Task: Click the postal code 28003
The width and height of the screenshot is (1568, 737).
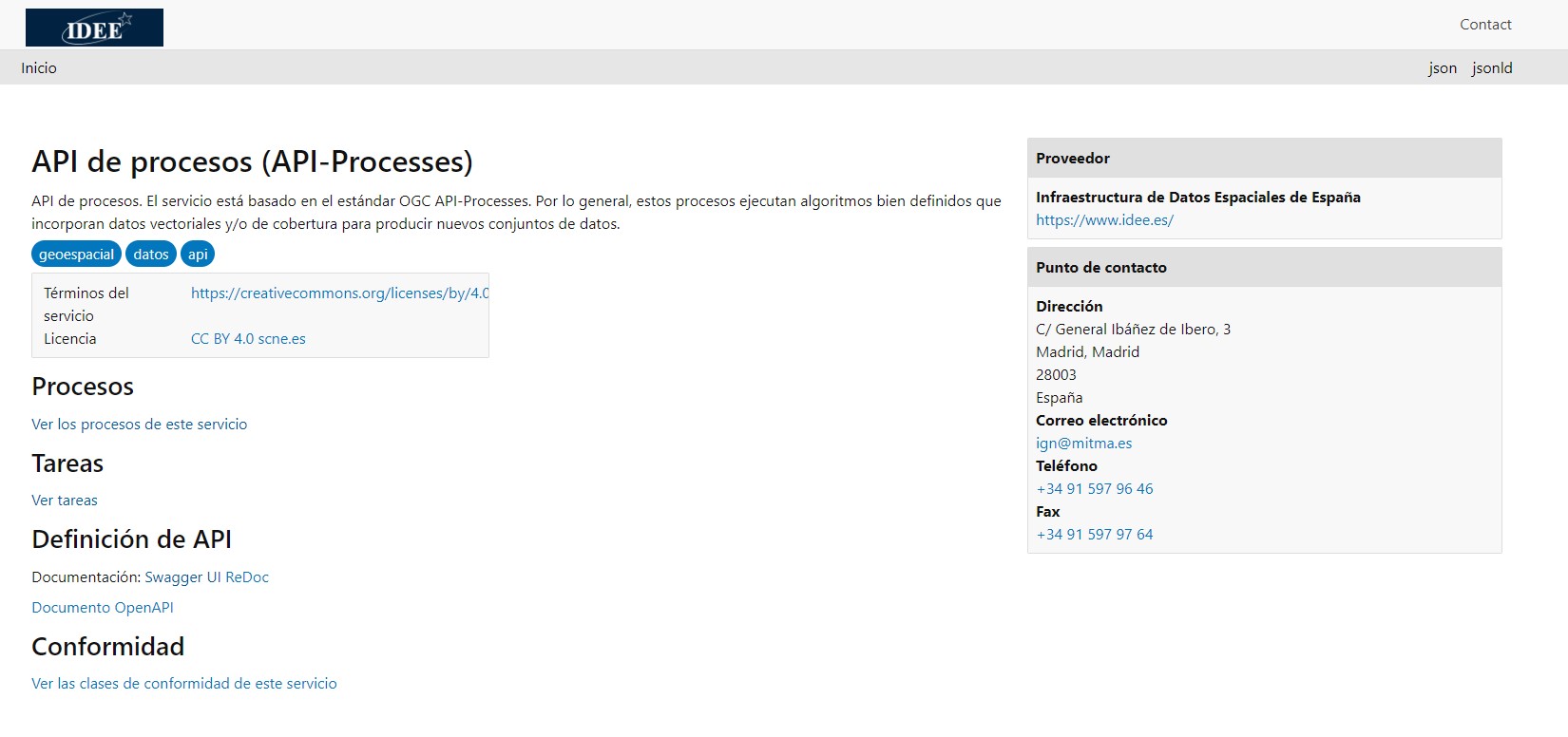Action: [1056, 375]
